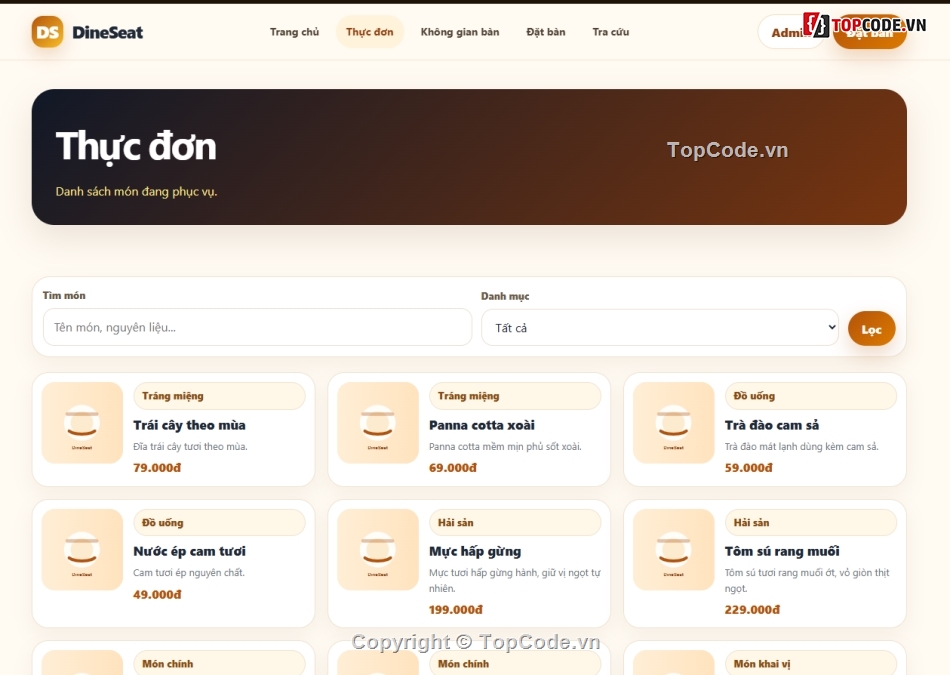Click the 69.000đ price
The image size is (950, 675).
pyautogui.click(x=453, y=468)
